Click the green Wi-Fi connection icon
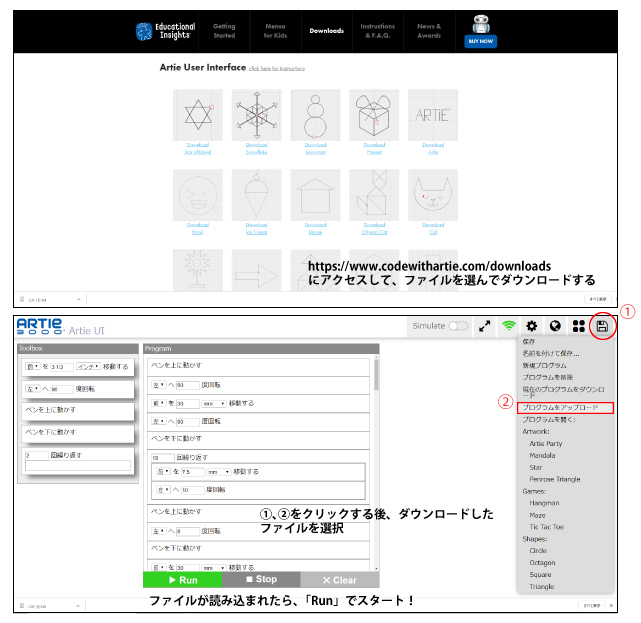 (509, 326)
